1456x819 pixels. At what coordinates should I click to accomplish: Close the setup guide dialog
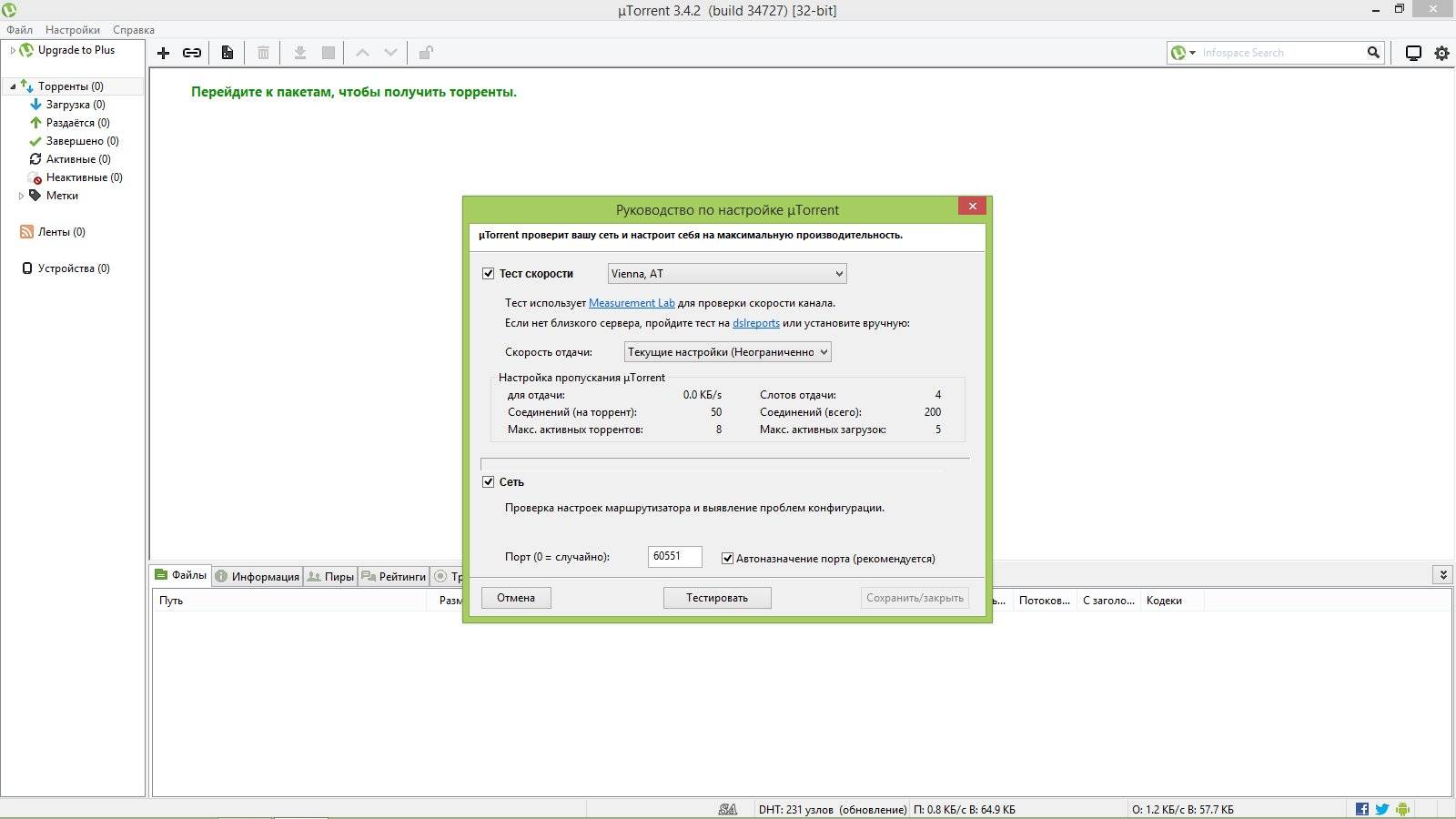click(972, 207)
